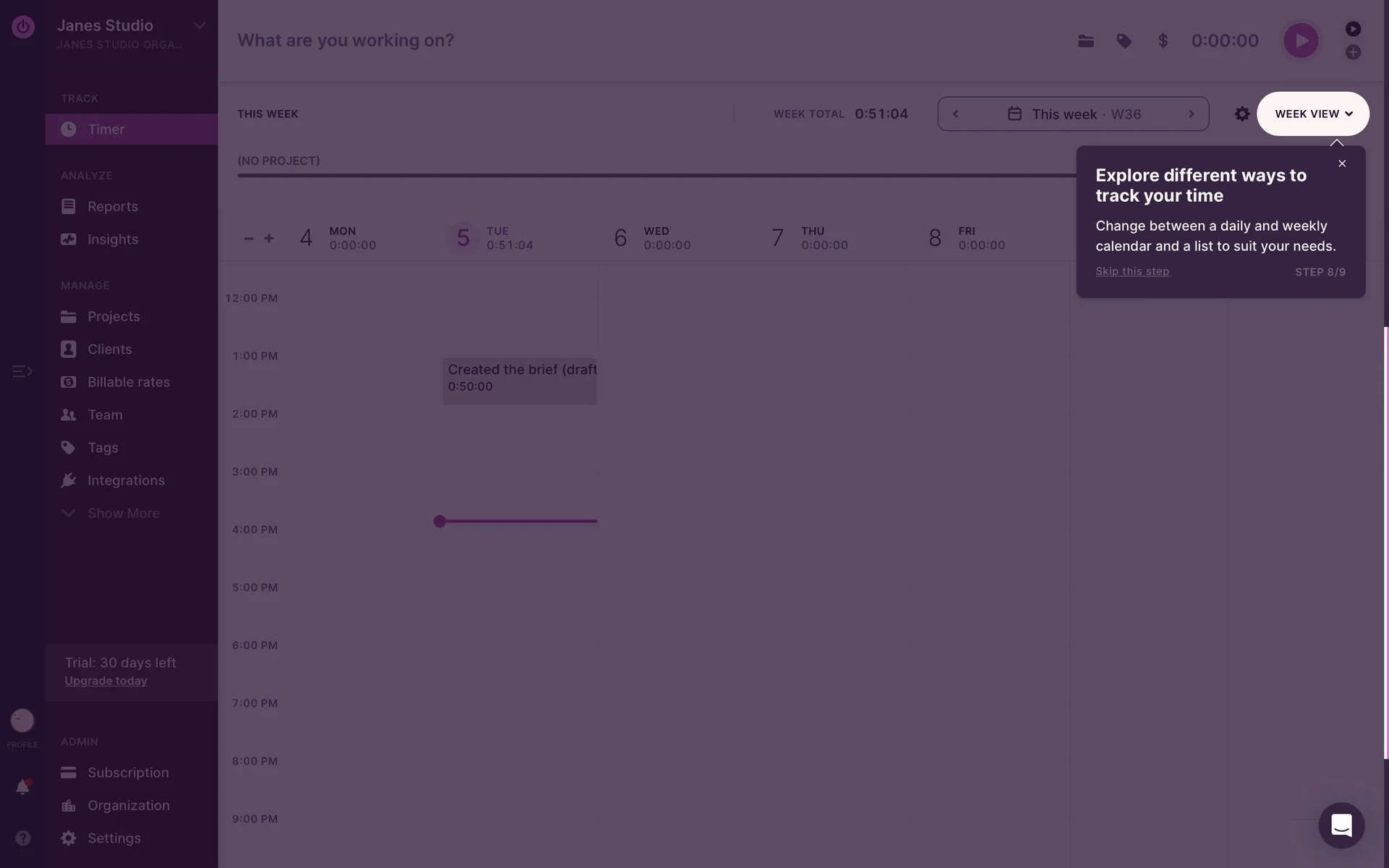The image size is (1389, 868).
Task: Open Reports in sidebar
Action: (112, 207)
